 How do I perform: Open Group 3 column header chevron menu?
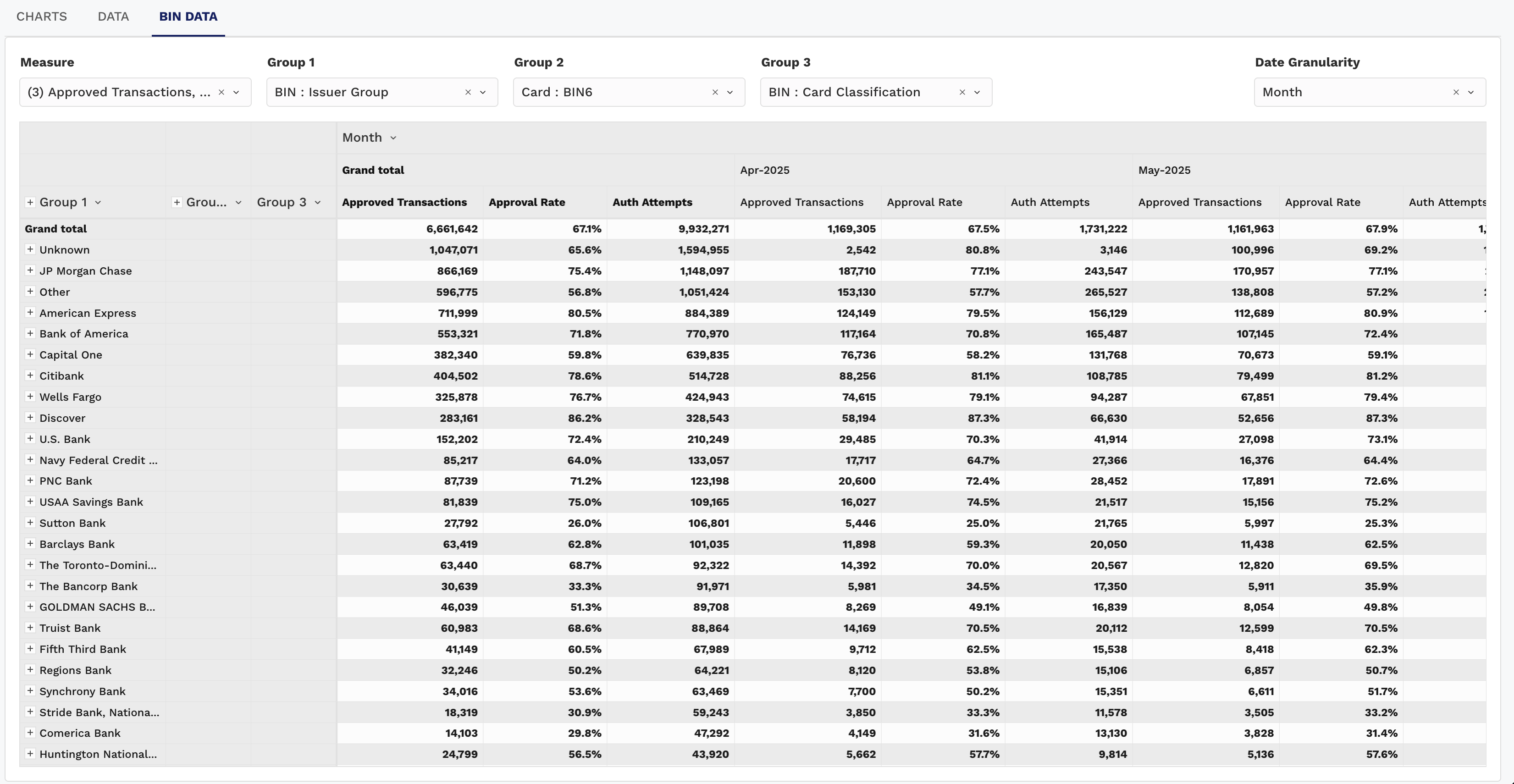318,202
